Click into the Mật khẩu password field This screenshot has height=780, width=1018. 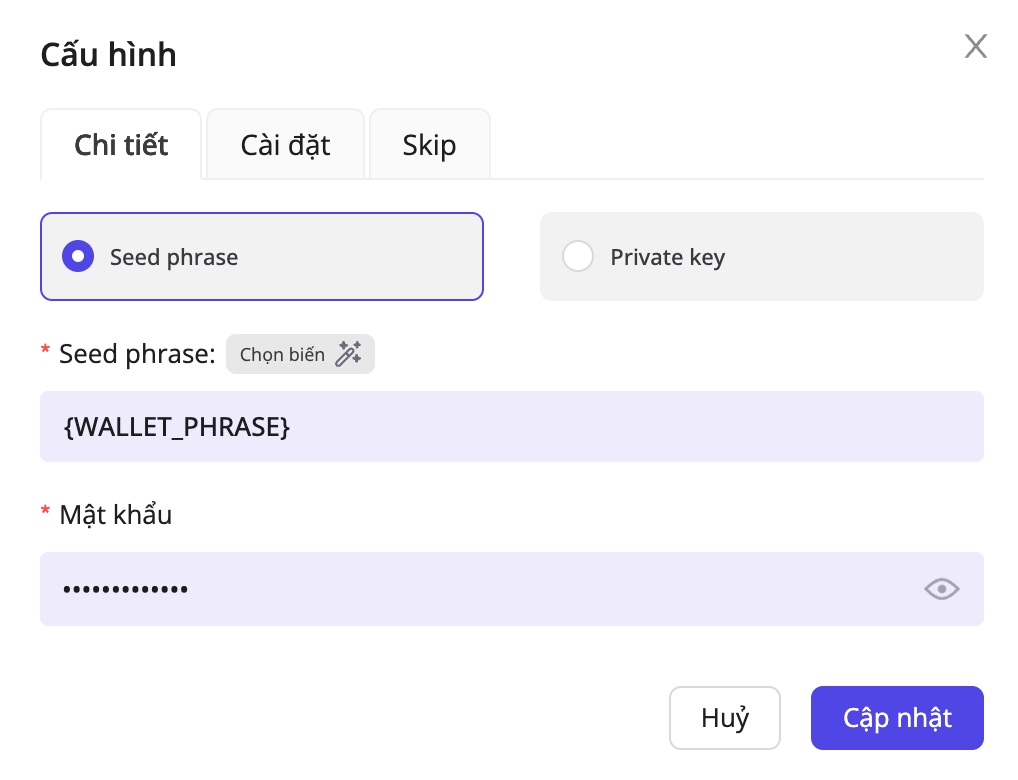pos(480,589)
